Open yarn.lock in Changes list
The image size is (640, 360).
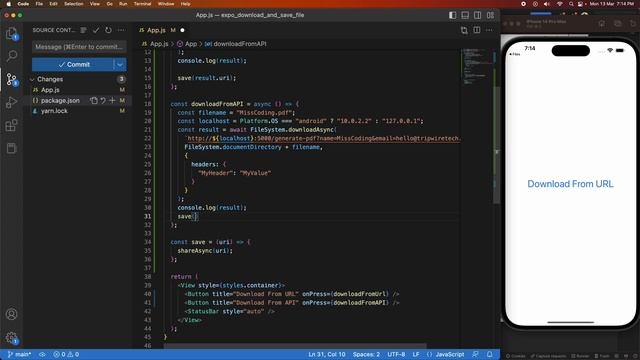54,111
